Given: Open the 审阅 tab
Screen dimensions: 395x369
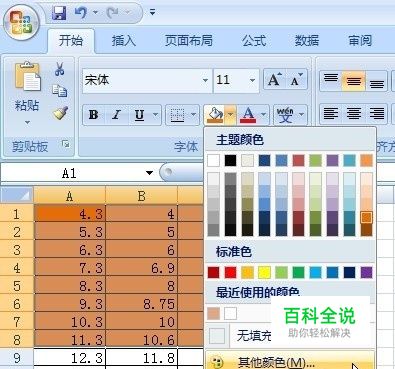Looking at the screenshot, I should point(360,41).
